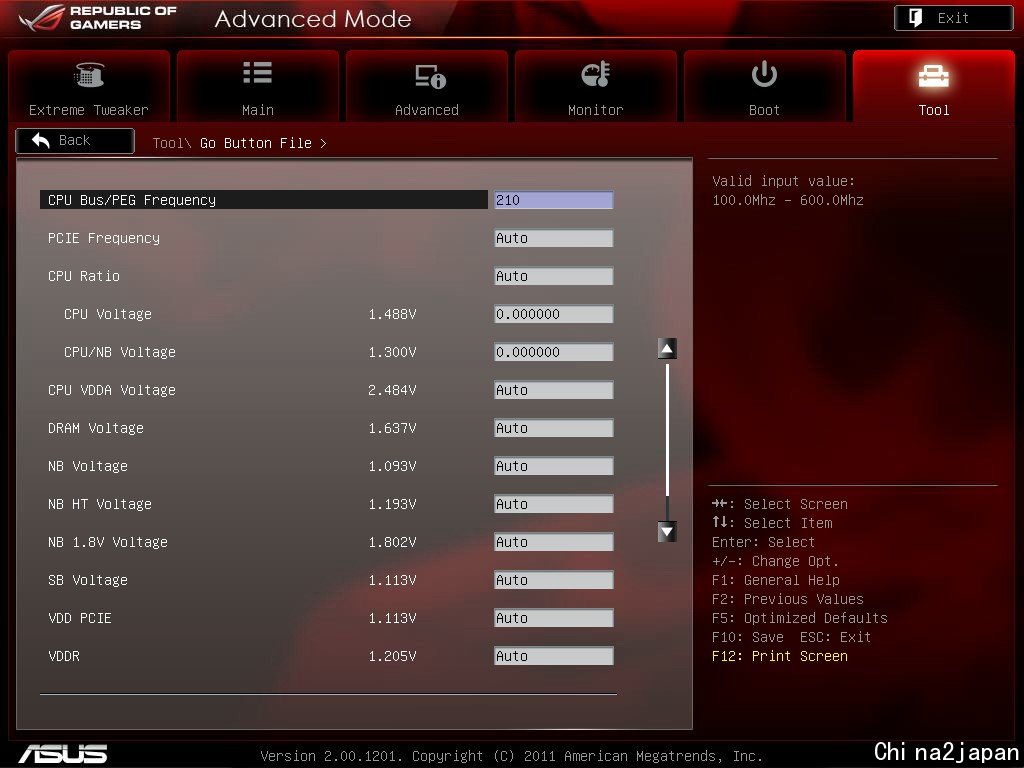
Task: Select the Main list icon
Action: coord(257,73)
